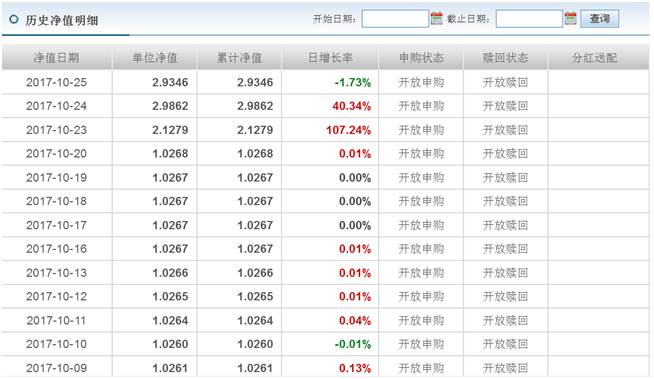Click the 净值日期 column header
This screenshot has height=379, width=654.
tap(56, 58)
